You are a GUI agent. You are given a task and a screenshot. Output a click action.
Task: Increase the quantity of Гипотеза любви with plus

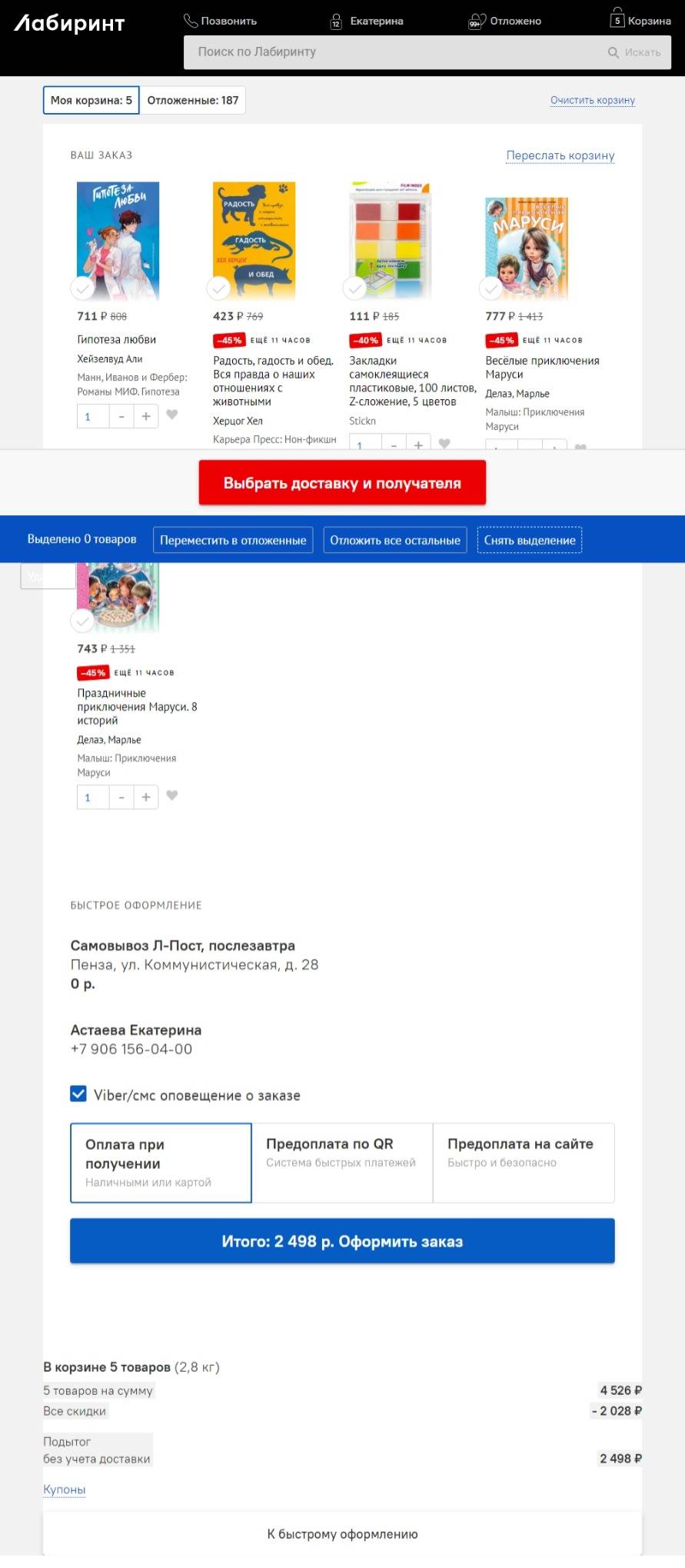(146, 416)
